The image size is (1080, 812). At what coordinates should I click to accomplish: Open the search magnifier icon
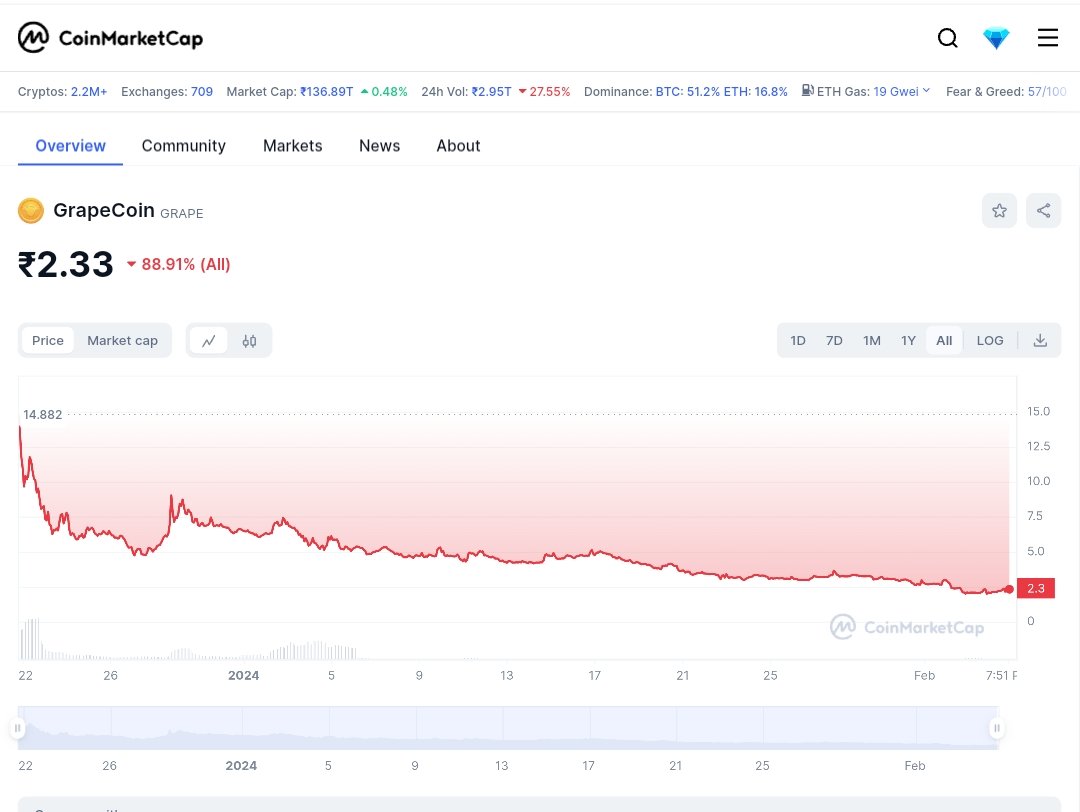pyautogui.click(x=948, y=38)
